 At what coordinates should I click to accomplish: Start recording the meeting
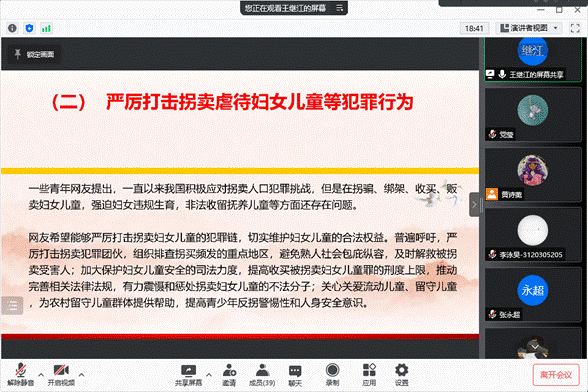click(332, 375)
